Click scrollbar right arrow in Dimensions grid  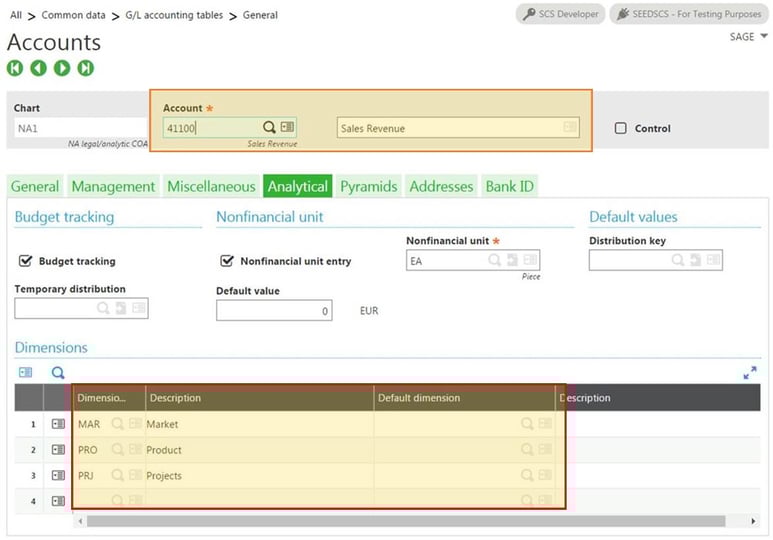click(x=753, y=521)
